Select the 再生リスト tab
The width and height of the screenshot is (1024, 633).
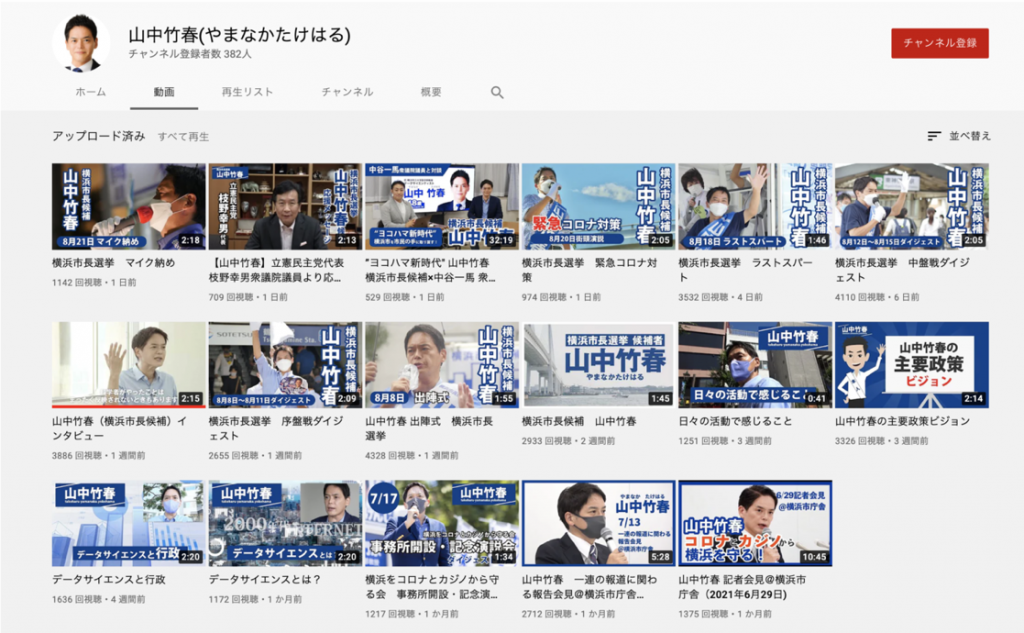click(247, 92)
